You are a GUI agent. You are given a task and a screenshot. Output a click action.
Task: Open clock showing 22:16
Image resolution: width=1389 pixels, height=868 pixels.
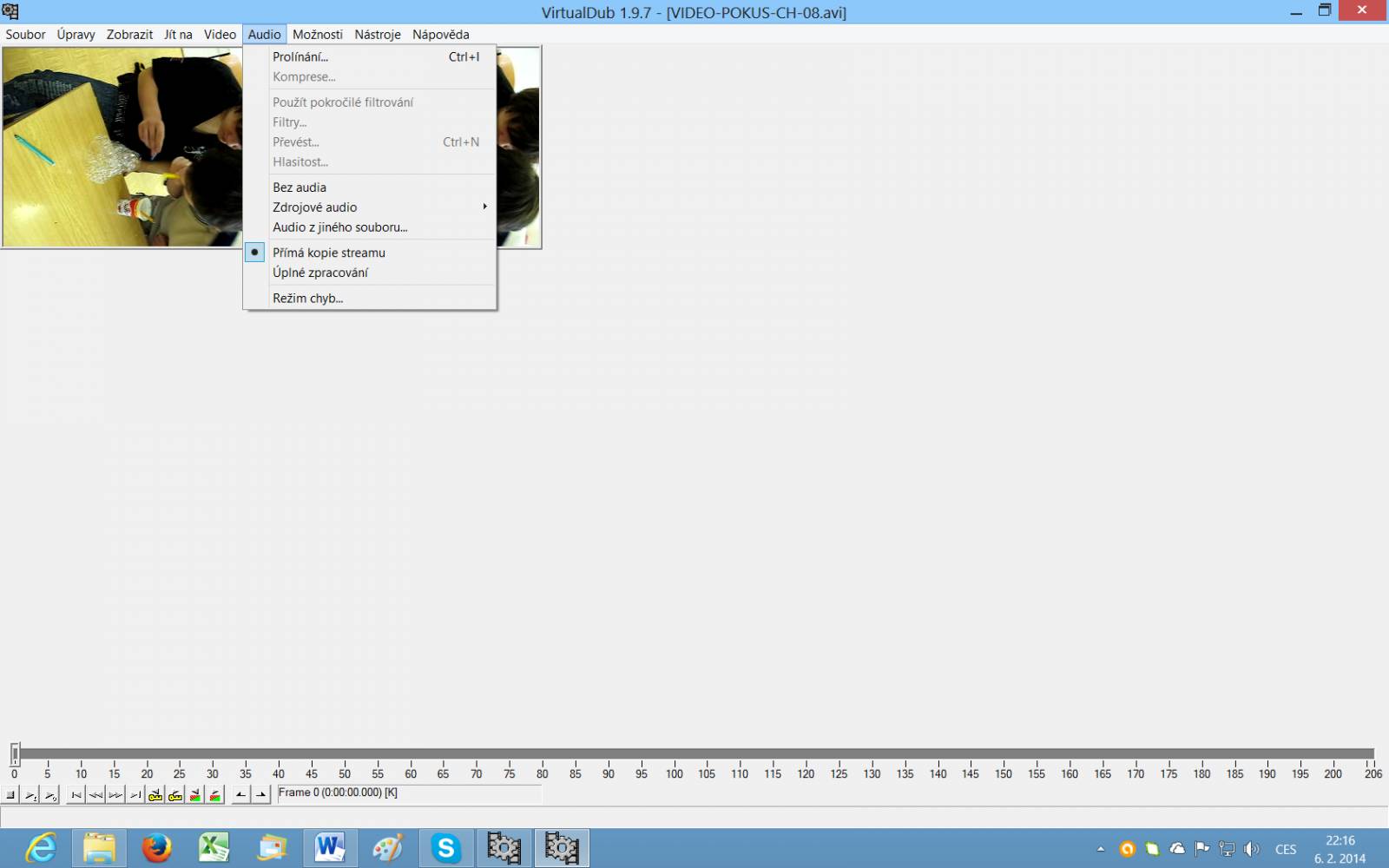(x=1340, y=849)
